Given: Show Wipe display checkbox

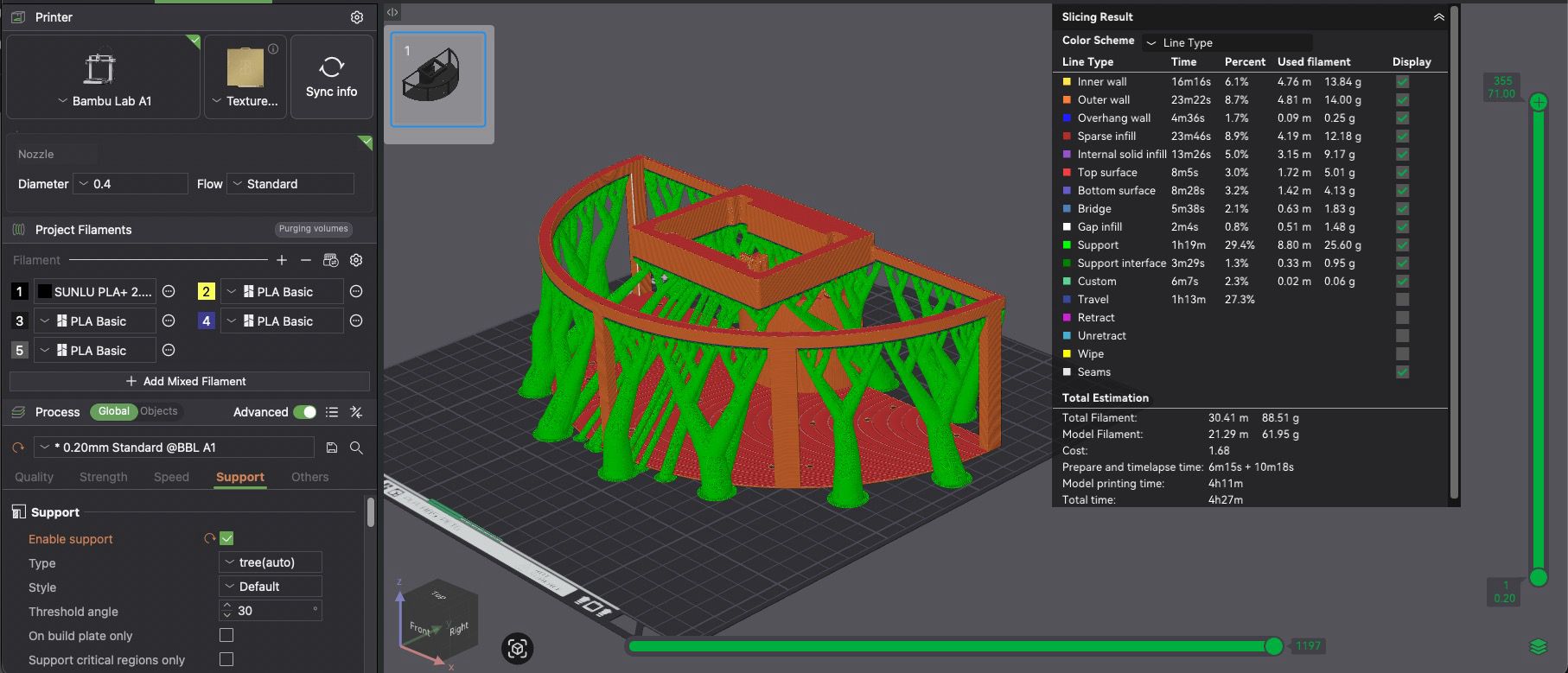Looking at the screenshot, I should tap(1402, 353).
